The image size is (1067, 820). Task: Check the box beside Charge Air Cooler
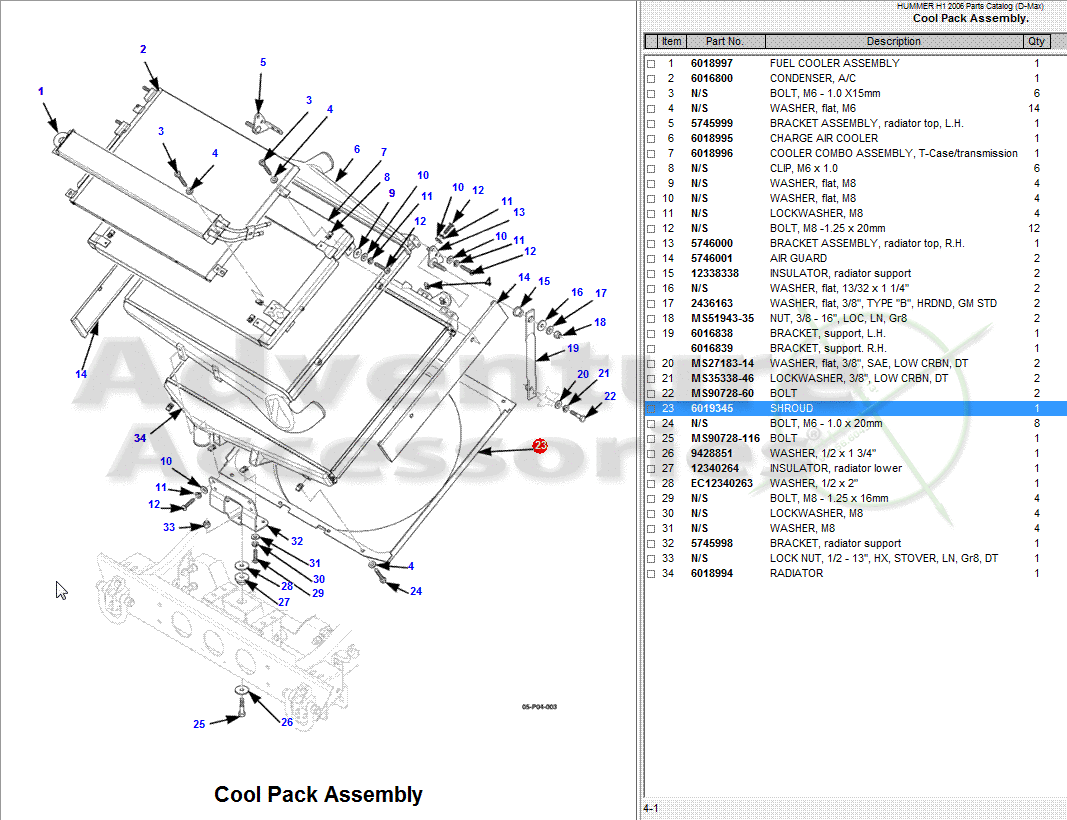click(x=651, y=139)
